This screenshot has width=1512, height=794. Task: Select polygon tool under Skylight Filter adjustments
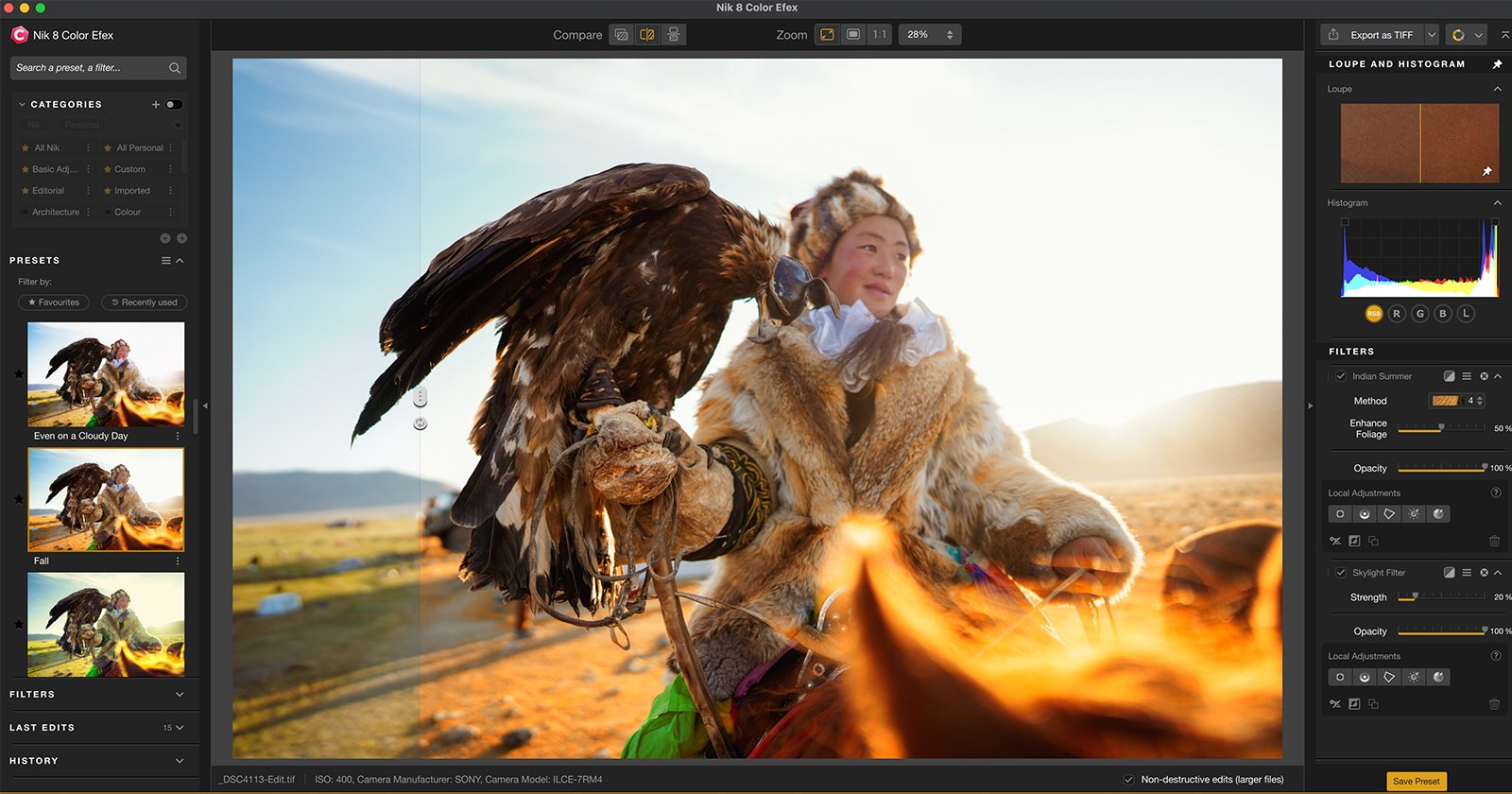(1389, 678)
